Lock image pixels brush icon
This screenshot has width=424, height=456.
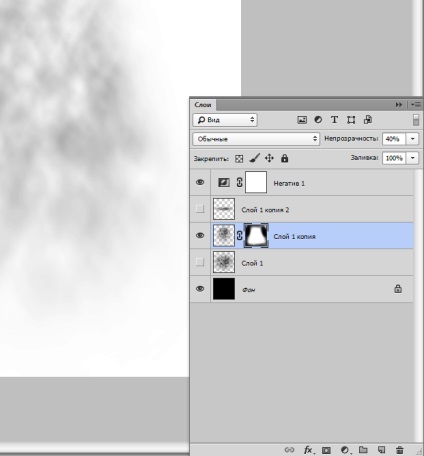pos(254,158)
